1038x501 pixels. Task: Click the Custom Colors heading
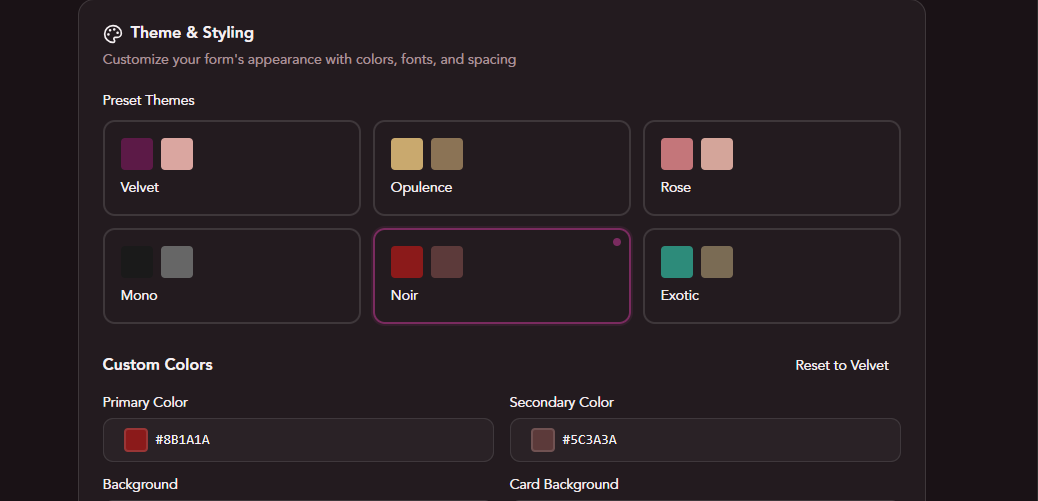158,365
